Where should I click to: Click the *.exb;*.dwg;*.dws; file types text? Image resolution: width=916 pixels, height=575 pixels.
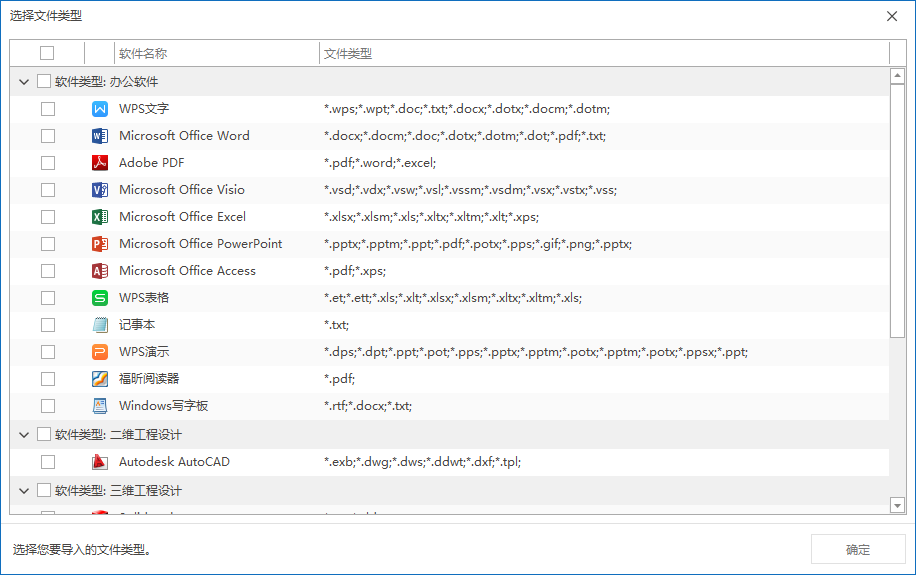pyautogui.click(x=422, y=462)
